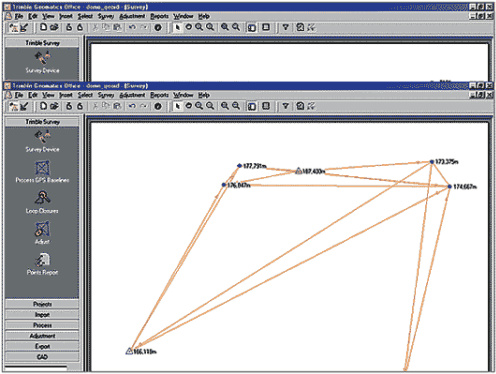Click Survey Device icon in back window

click(x=42, y=58)
